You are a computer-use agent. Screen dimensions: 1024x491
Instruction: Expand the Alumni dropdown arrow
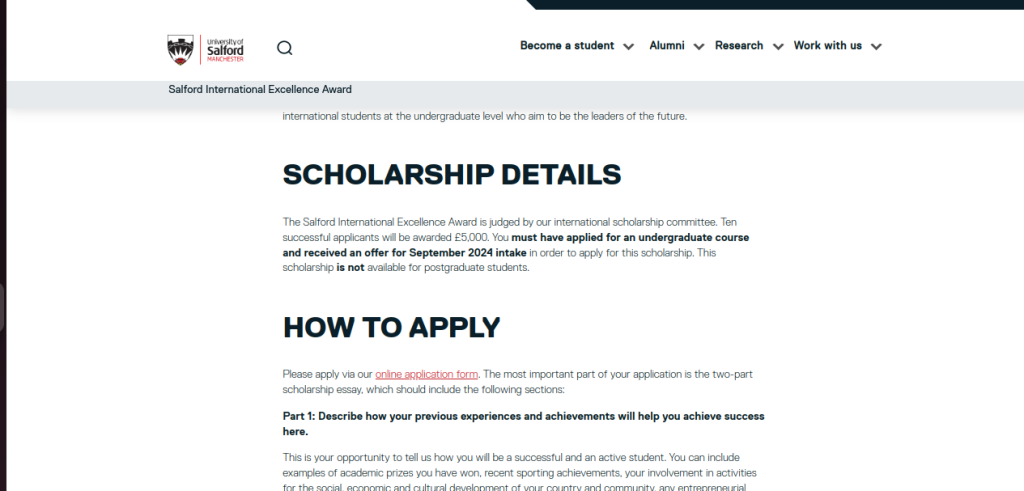tap(698, 46)
